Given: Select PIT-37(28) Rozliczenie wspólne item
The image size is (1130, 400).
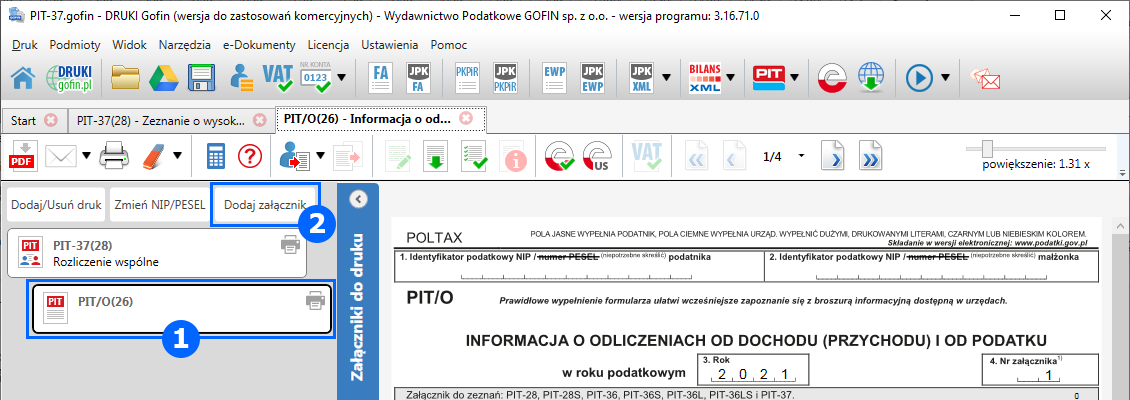Looking at the screenshot, I should click(157, 254).
